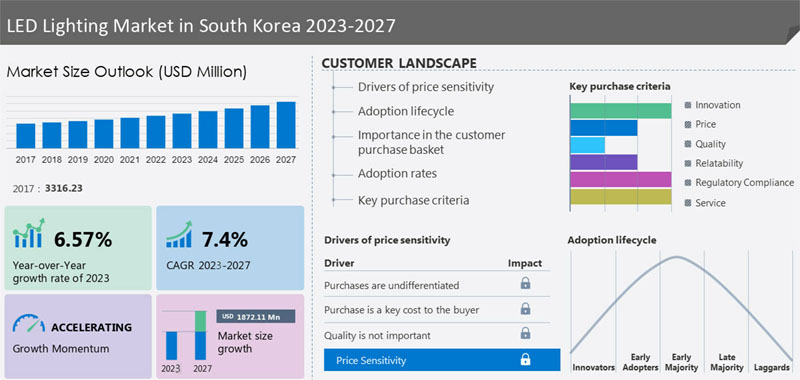The width and height of the screenshot is (800, 380).
Task: Click the 2020 bar in market size chart
Action: [x=104, y=134]
